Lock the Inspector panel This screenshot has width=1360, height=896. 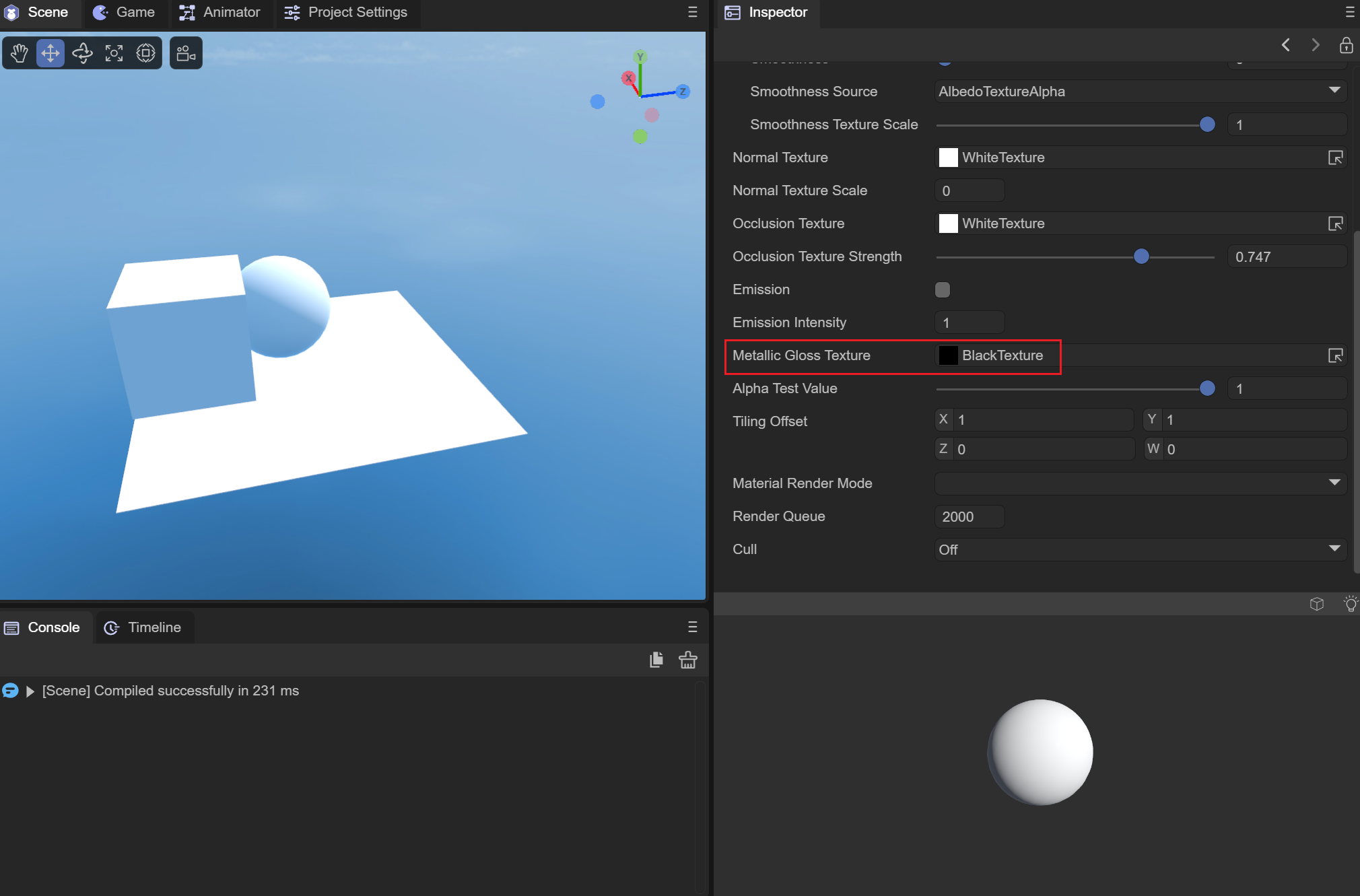click(x=1346, y=45)
